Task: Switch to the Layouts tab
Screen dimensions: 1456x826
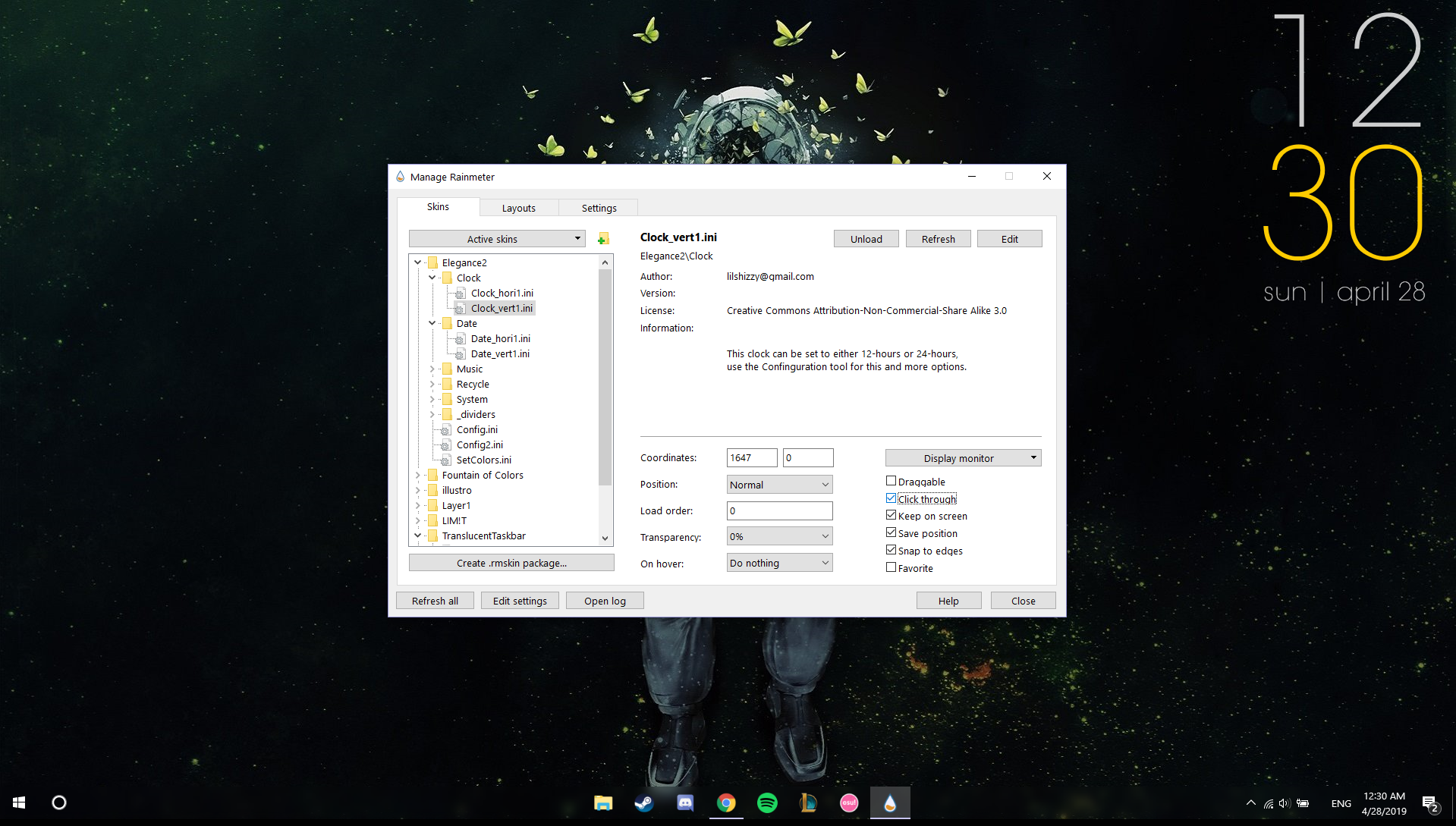Action: tap(518, 207)
